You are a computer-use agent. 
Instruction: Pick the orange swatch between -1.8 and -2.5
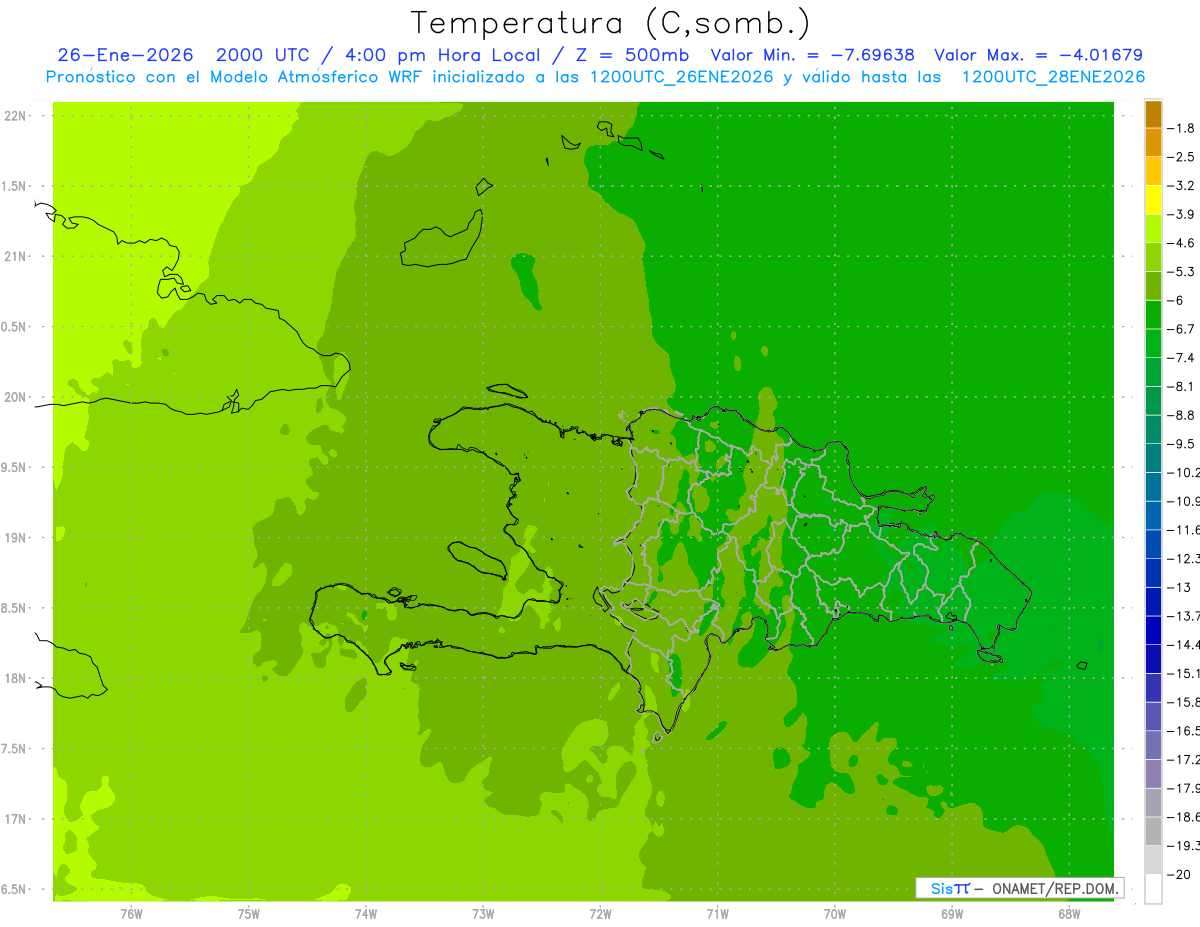[1153, 143]
